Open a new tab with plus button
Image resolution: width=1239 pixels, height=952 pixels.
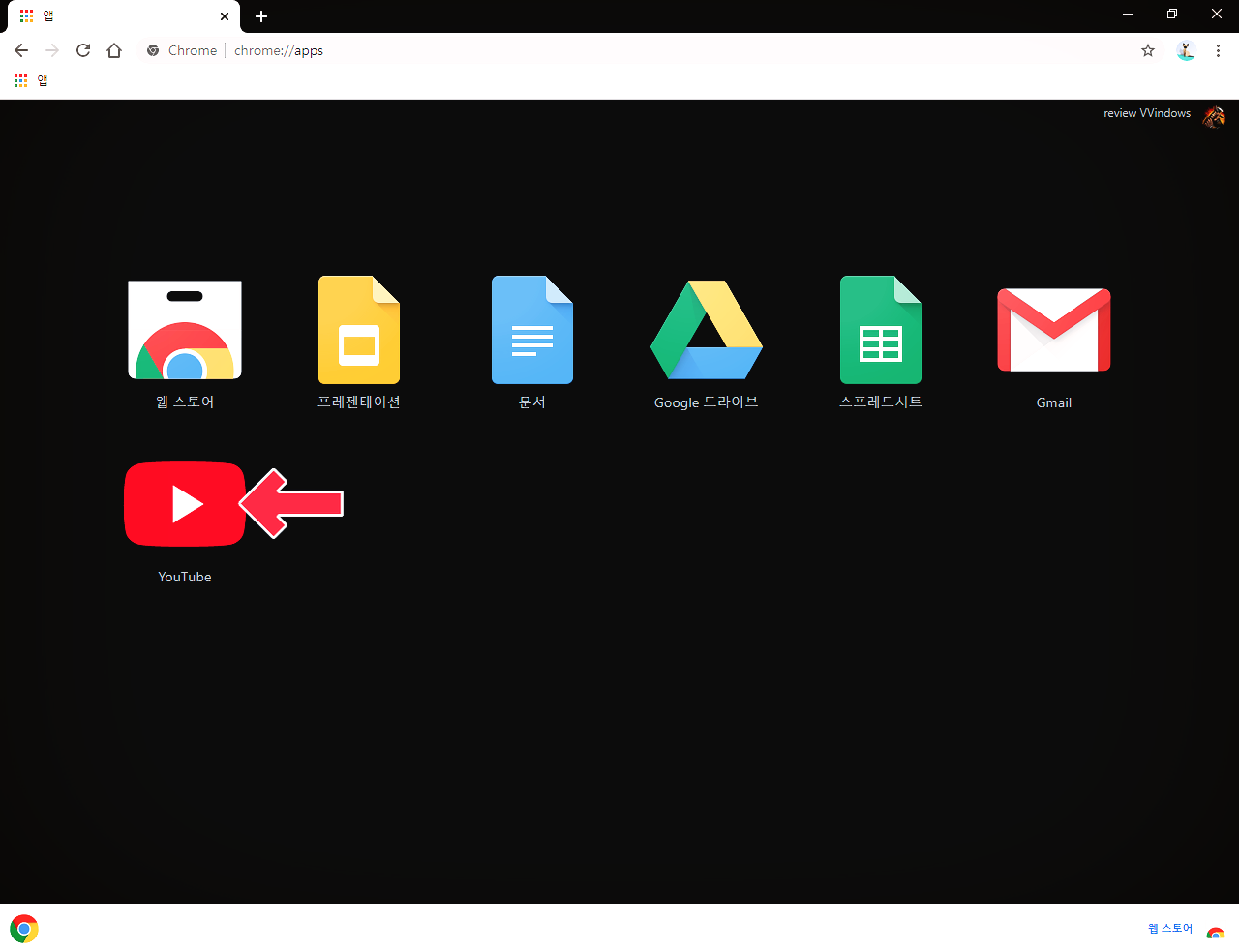tap(261, 16)
